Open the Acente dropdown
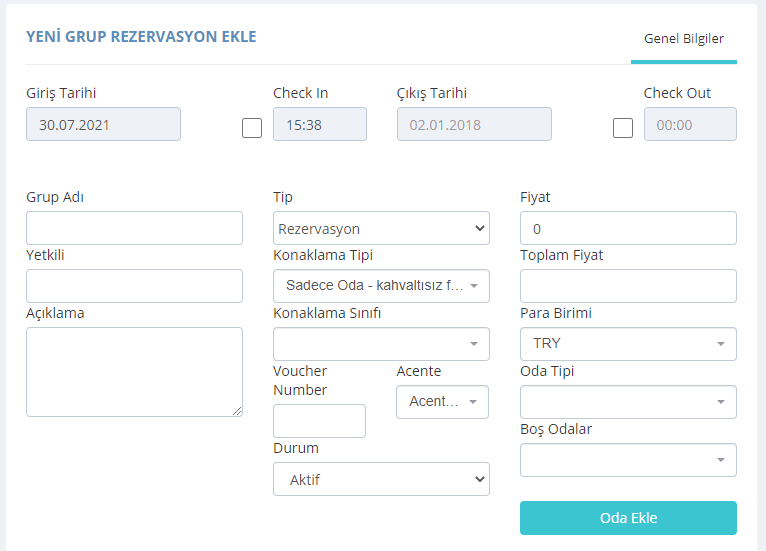Image resolution: width=766 pixels, height=551 pixels. (443, 402)
